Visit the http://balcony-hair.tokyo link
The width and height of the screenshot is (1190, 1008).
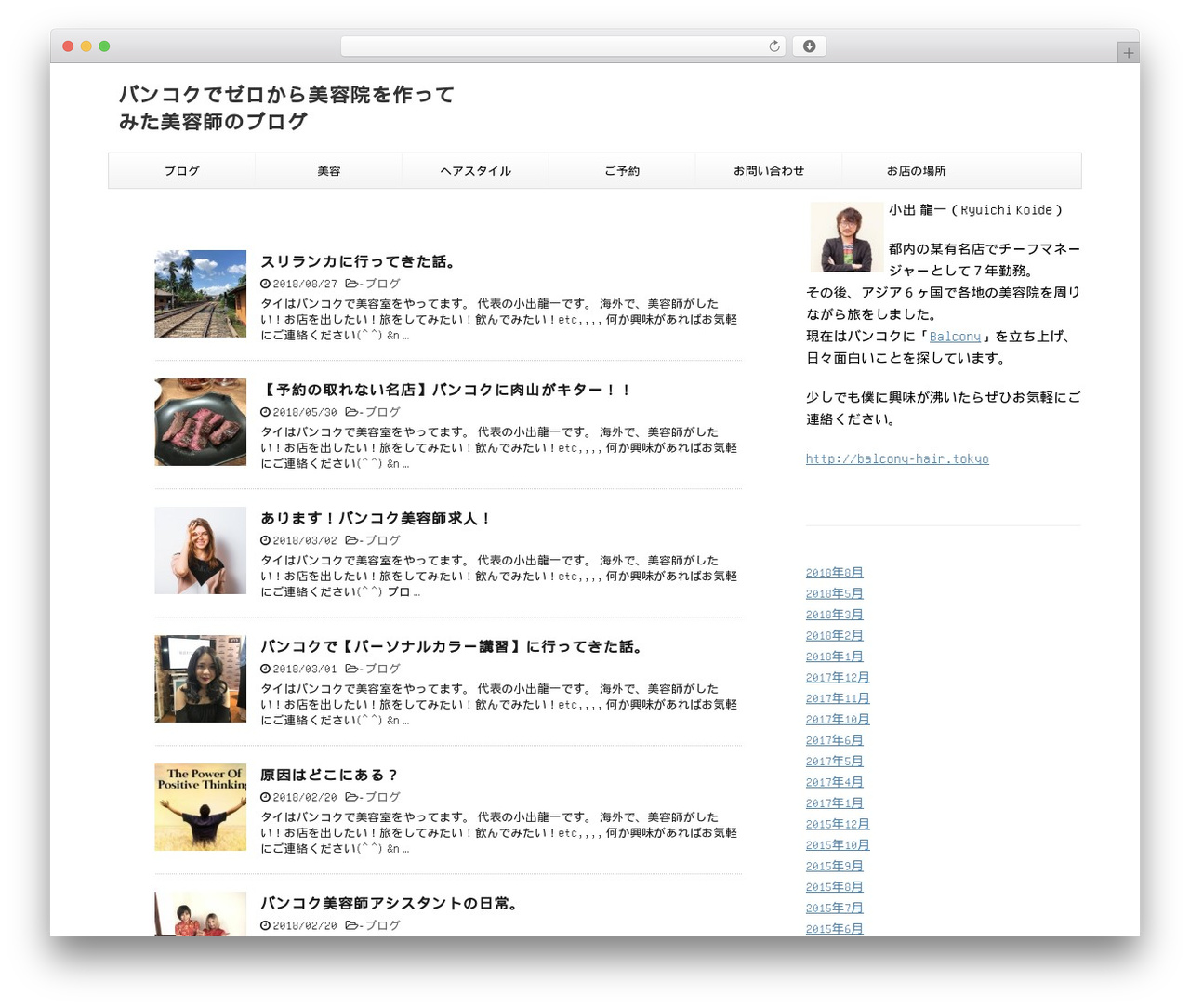coord(897,458)
